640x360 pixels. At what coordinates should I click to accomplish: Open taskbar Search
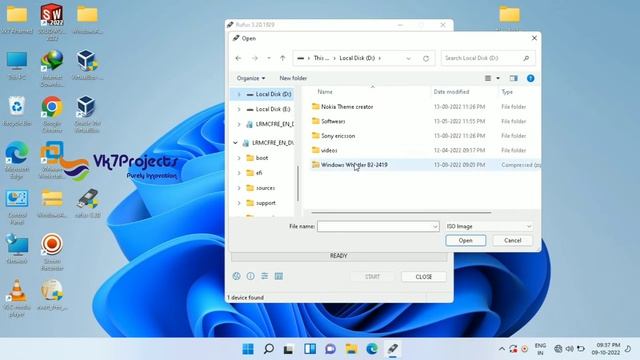(269, 349)
